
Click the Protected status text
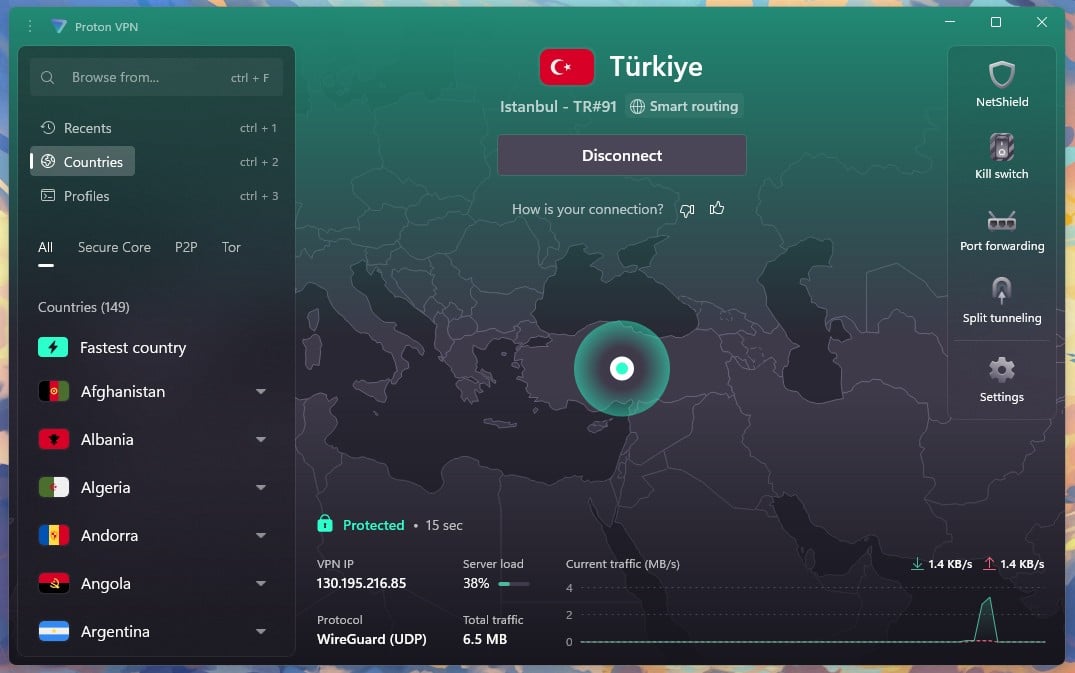coord(374,525)
